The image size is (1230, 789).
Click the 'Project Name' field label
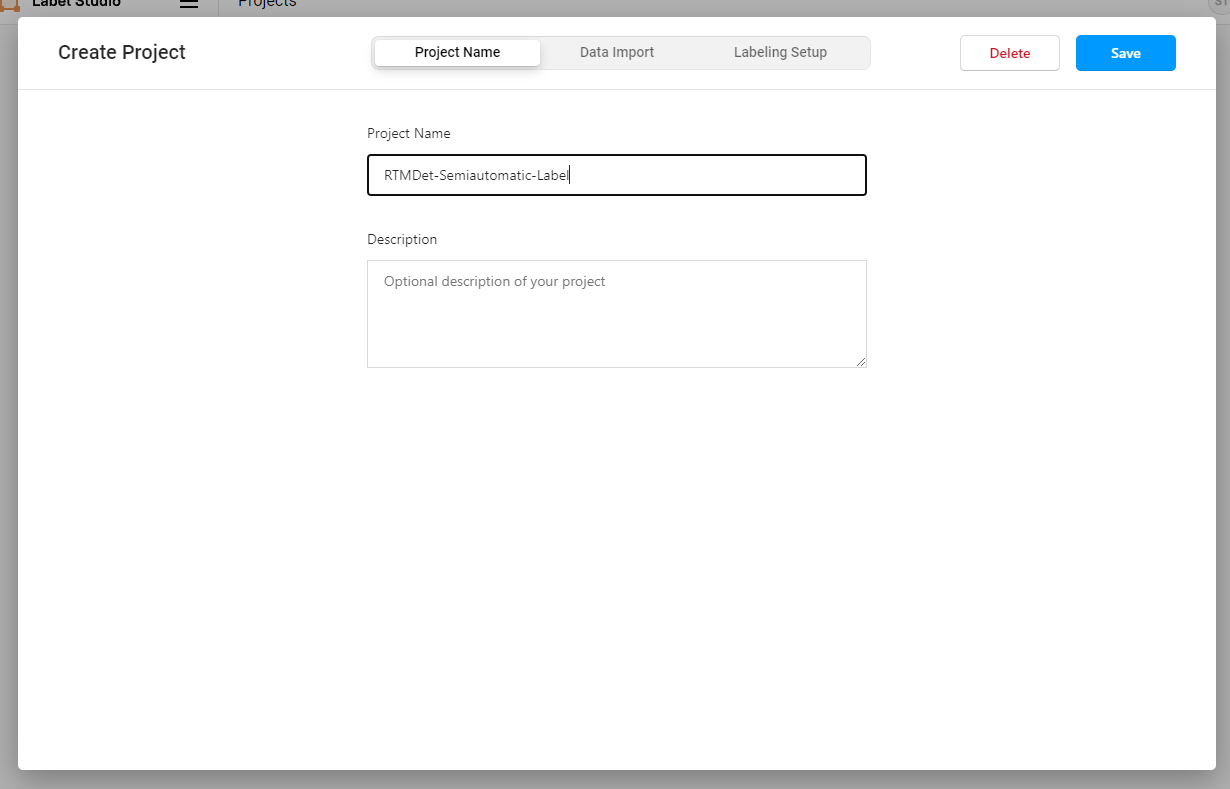coord(409,133)
